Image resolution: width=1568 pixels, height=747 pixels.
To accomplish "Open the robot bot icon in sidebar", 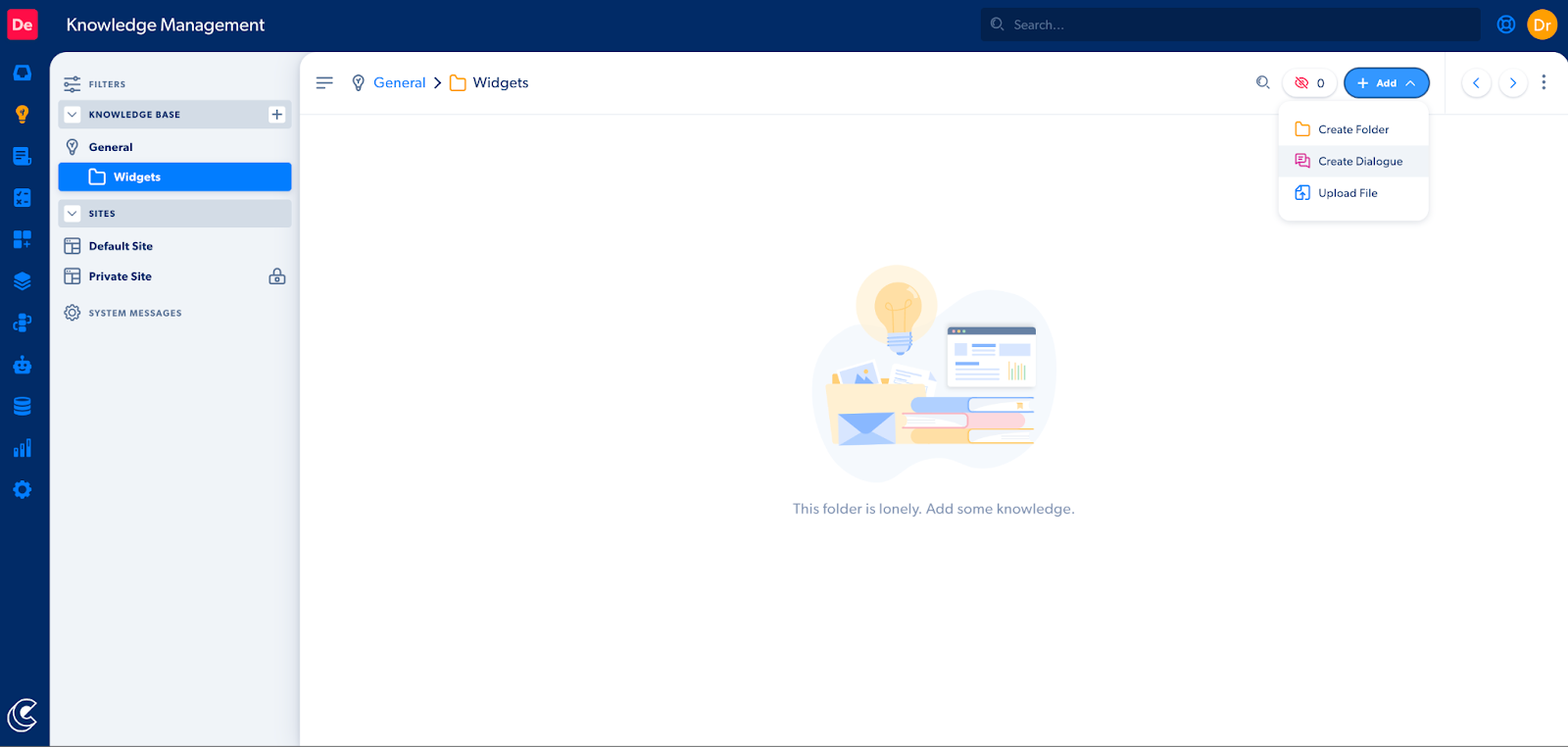I will 22,366.
